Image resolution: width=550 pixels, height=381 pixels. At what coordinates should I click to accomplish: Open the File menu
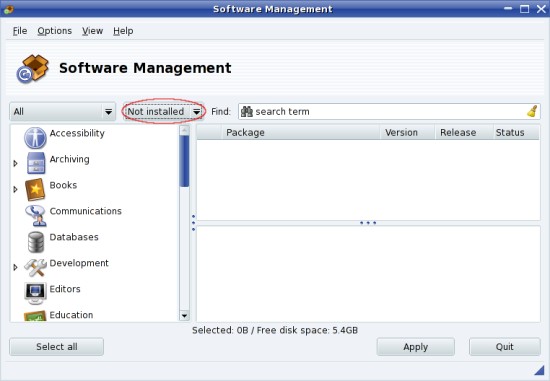click(x=20, y=31)
